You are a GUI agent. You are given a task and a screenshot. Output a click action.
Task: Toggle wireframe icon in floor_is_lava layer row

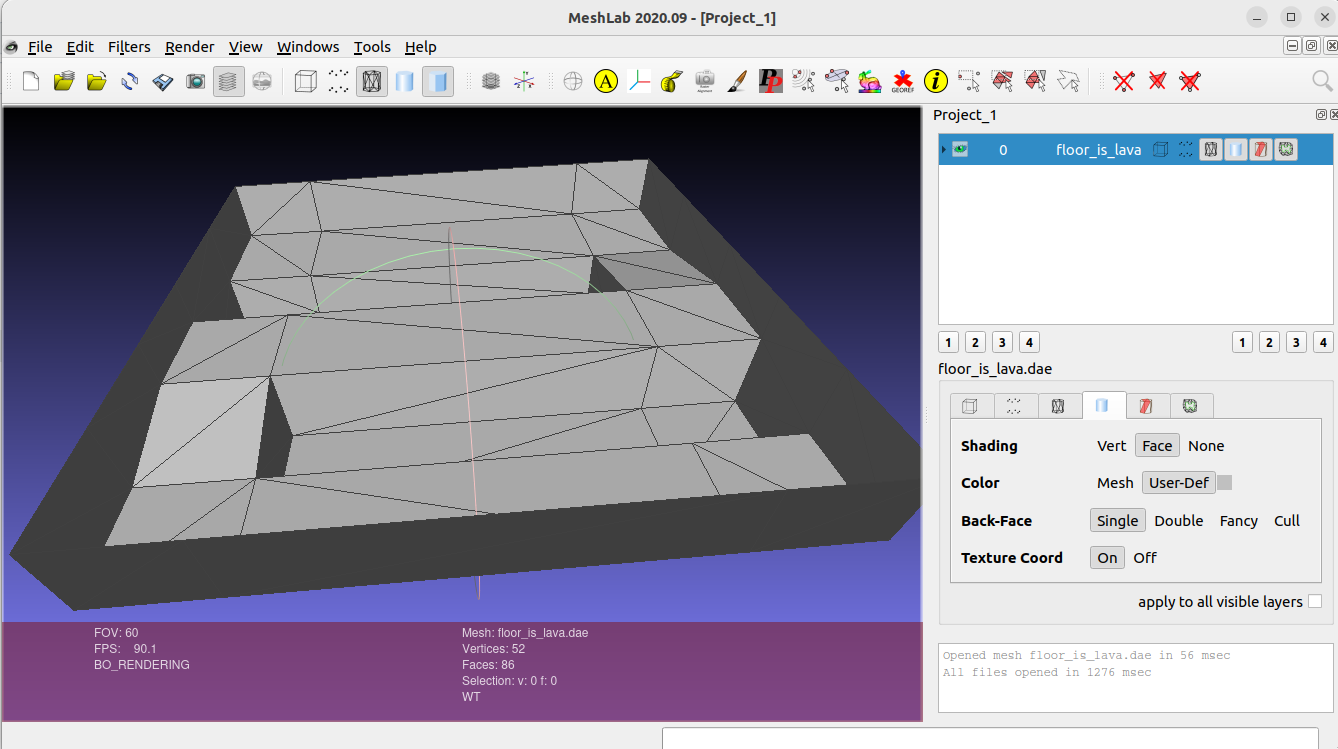[x=1211, y=150]
